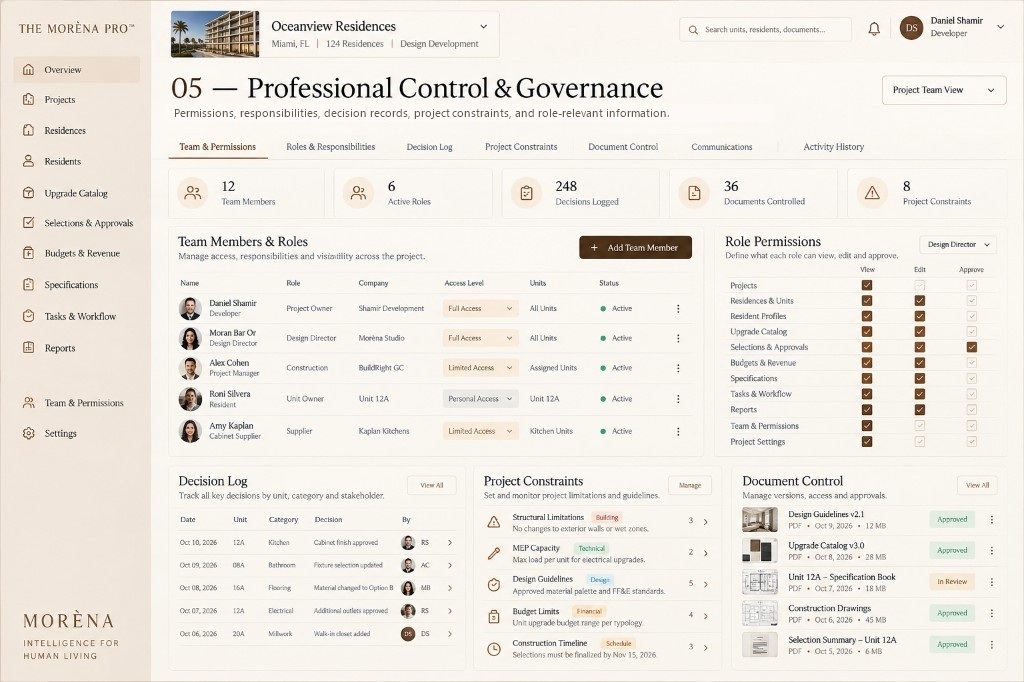Click the notifications bell icon
This screenshot has width=1024, height=682.
[x=874, y=29]
